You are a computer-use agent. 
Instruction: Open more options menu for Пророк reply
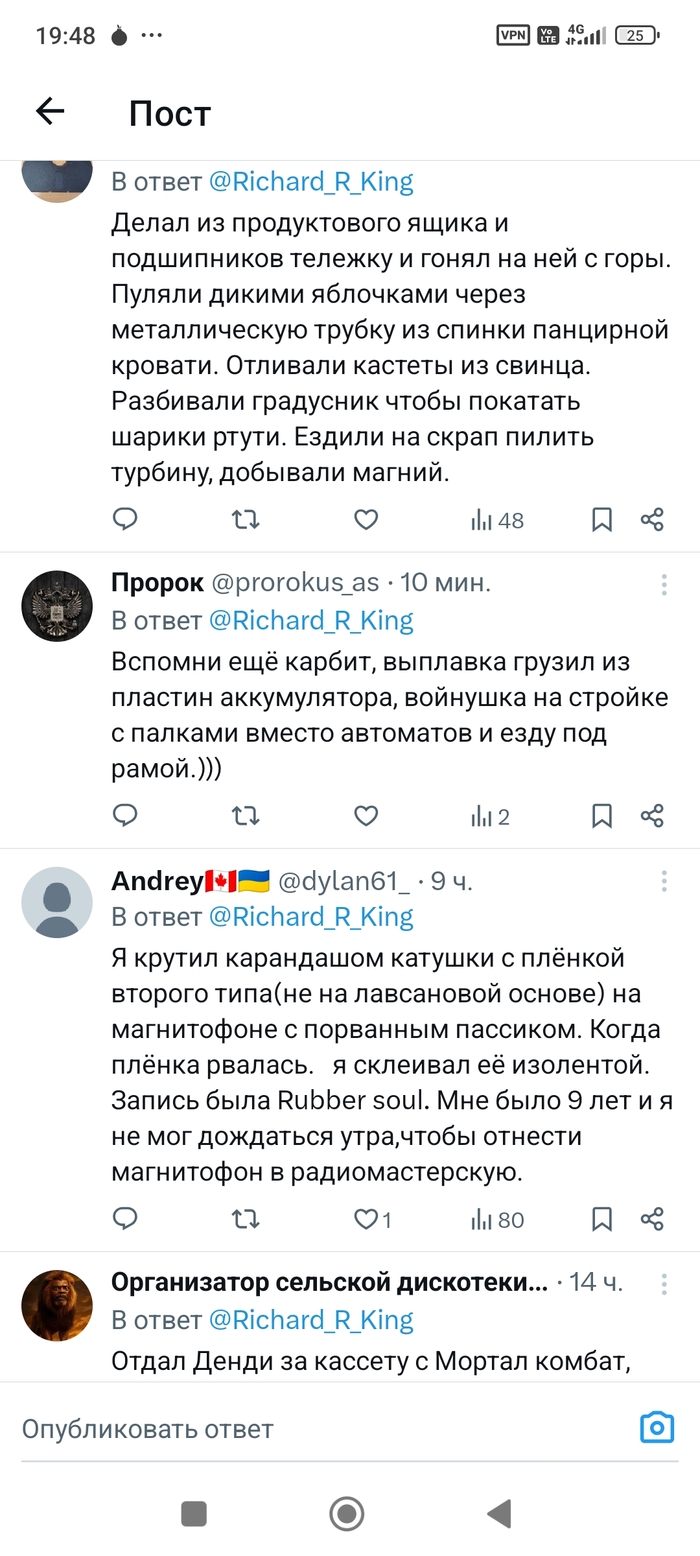(663, 585)
